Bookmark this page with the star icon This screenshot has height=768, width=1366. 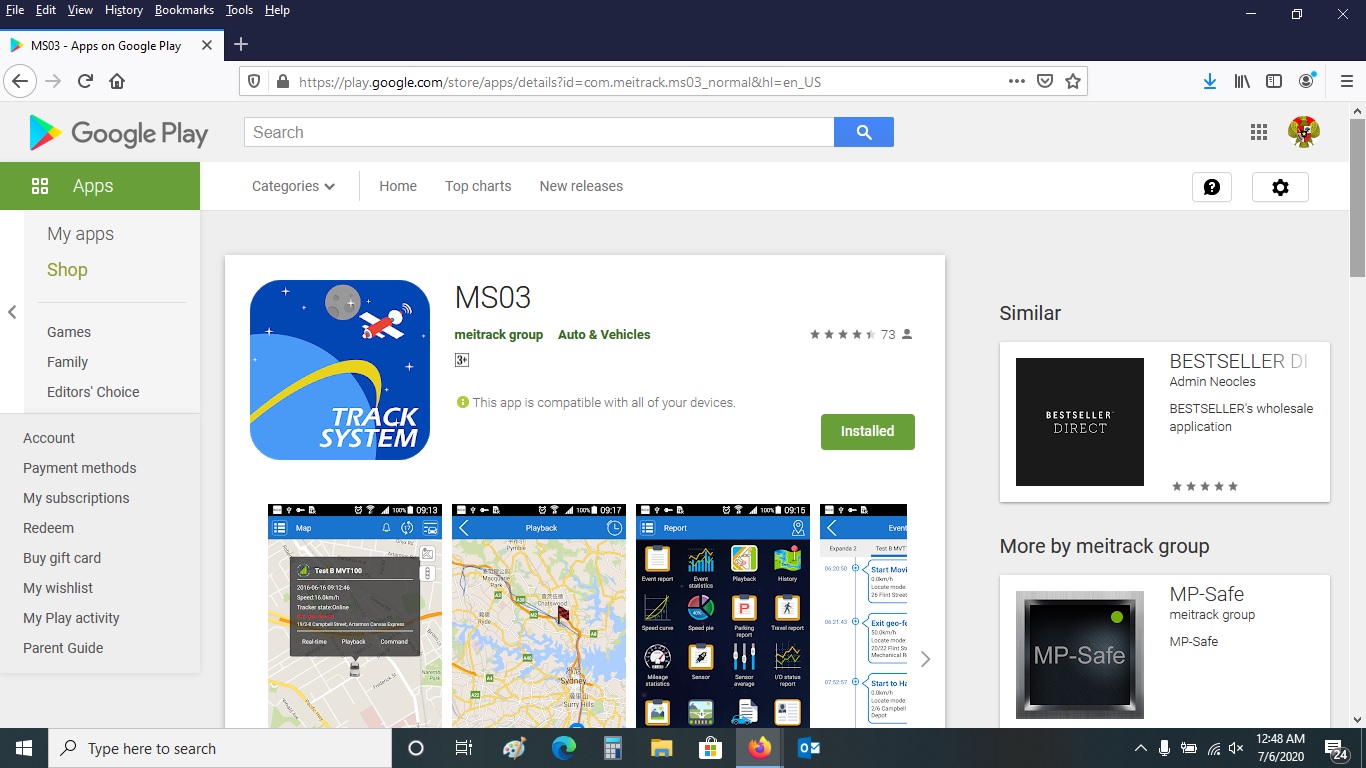click(x=1073, y=81)
